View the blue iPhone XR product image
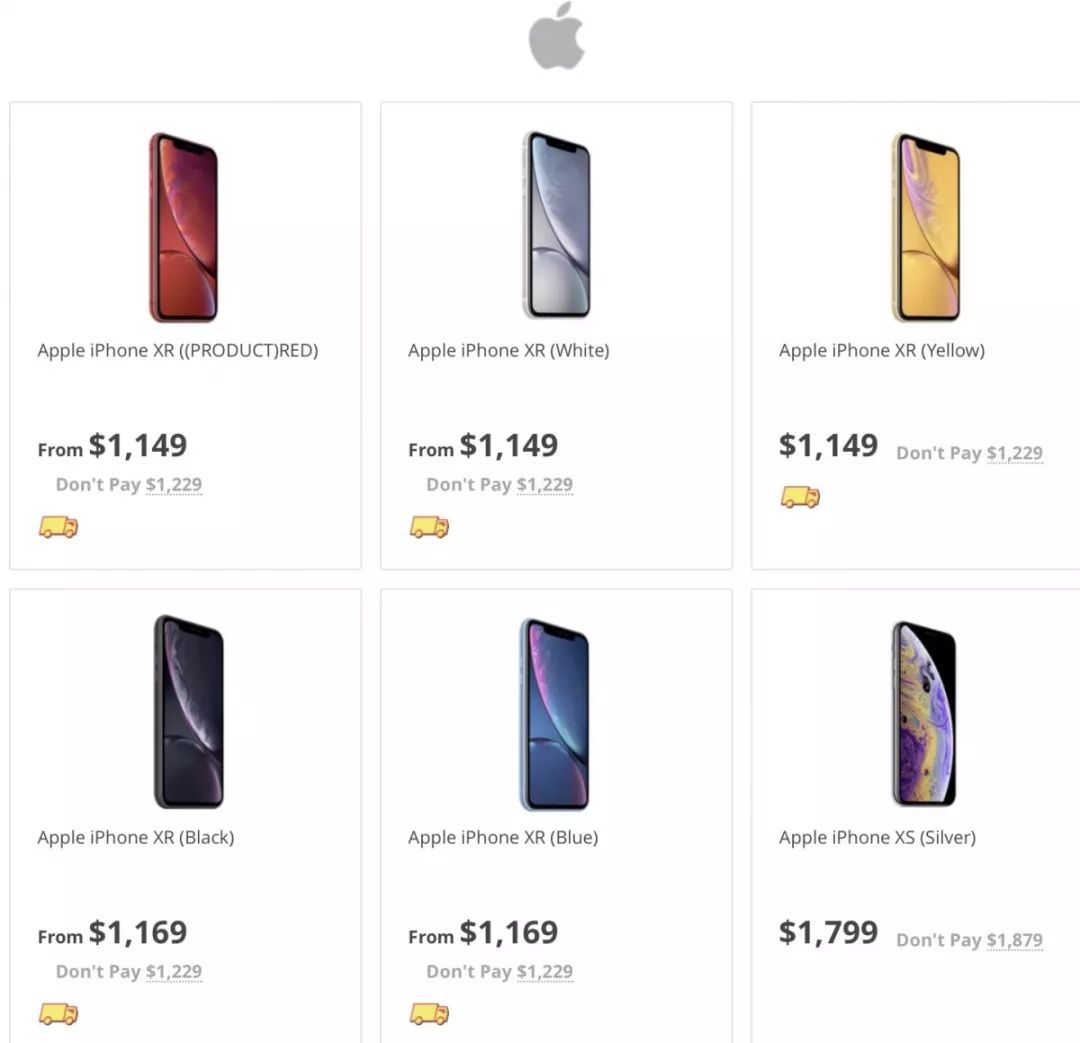Screen dimensions: 1080x1043 pyautogui.click(x=554, y=713)
